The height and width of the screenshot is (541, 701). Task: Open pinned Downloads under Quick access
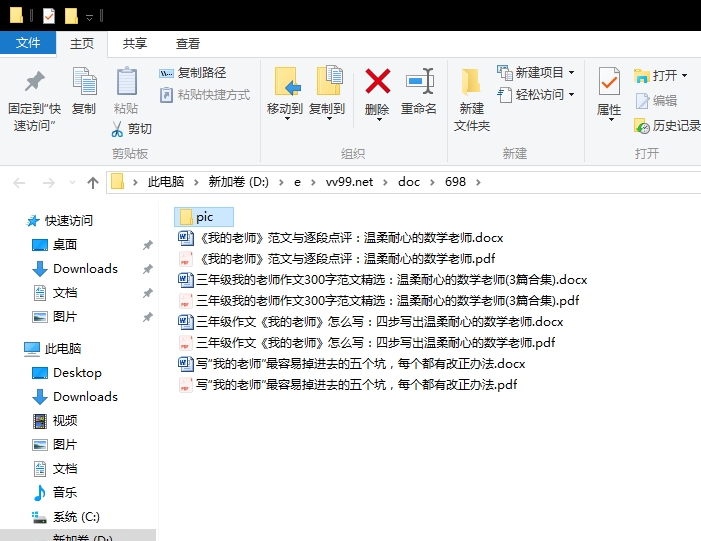[75, 269]
